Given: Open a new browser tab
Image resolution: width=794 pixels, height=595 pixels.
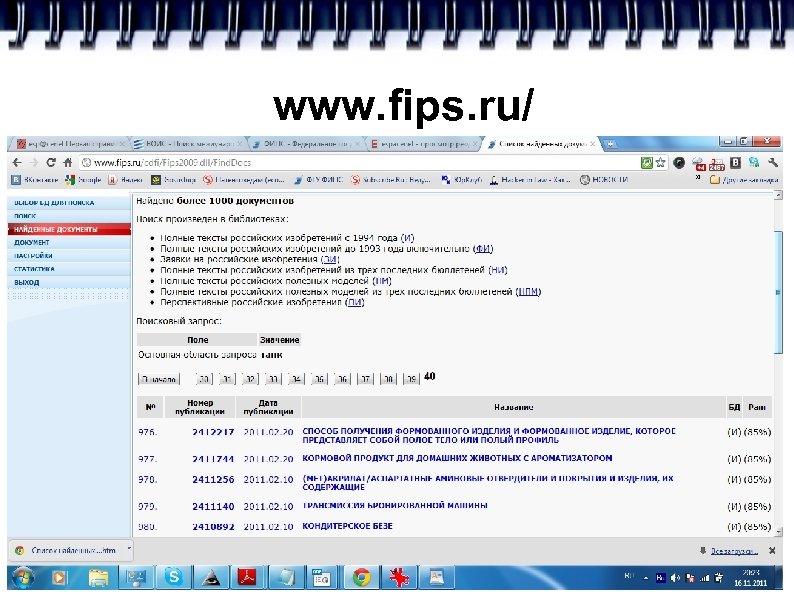Looking at the screenshot, I should [611, 144].
